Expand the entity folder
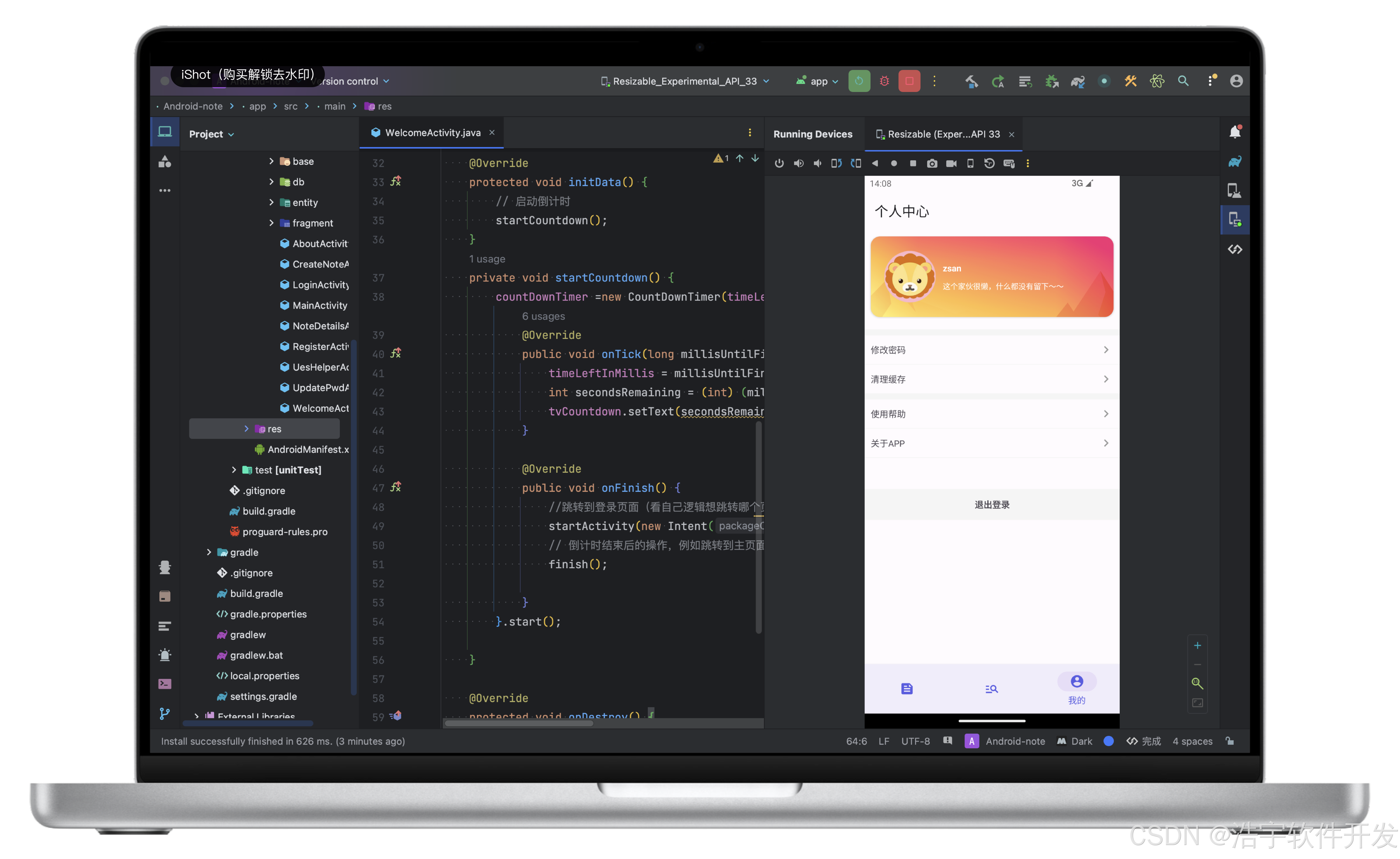 click(x=271, y=202)
